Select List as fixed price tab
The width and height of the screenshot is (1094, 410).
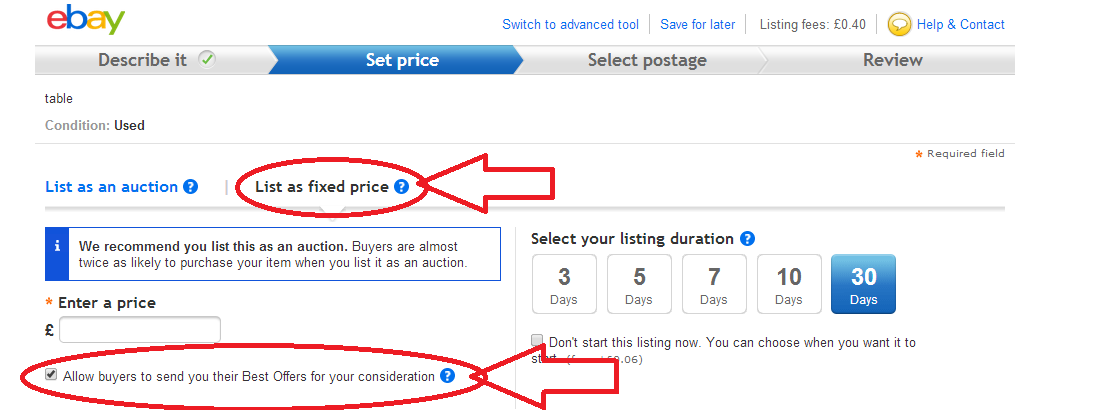click(x=321, y=187)
